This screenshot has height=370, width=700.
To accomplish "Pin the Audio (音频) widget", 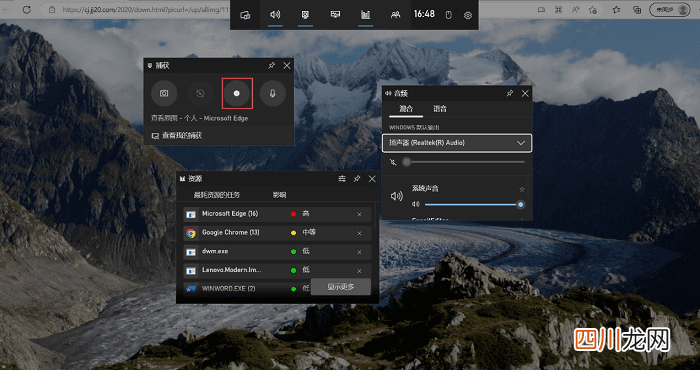I will tap(509, 93).
